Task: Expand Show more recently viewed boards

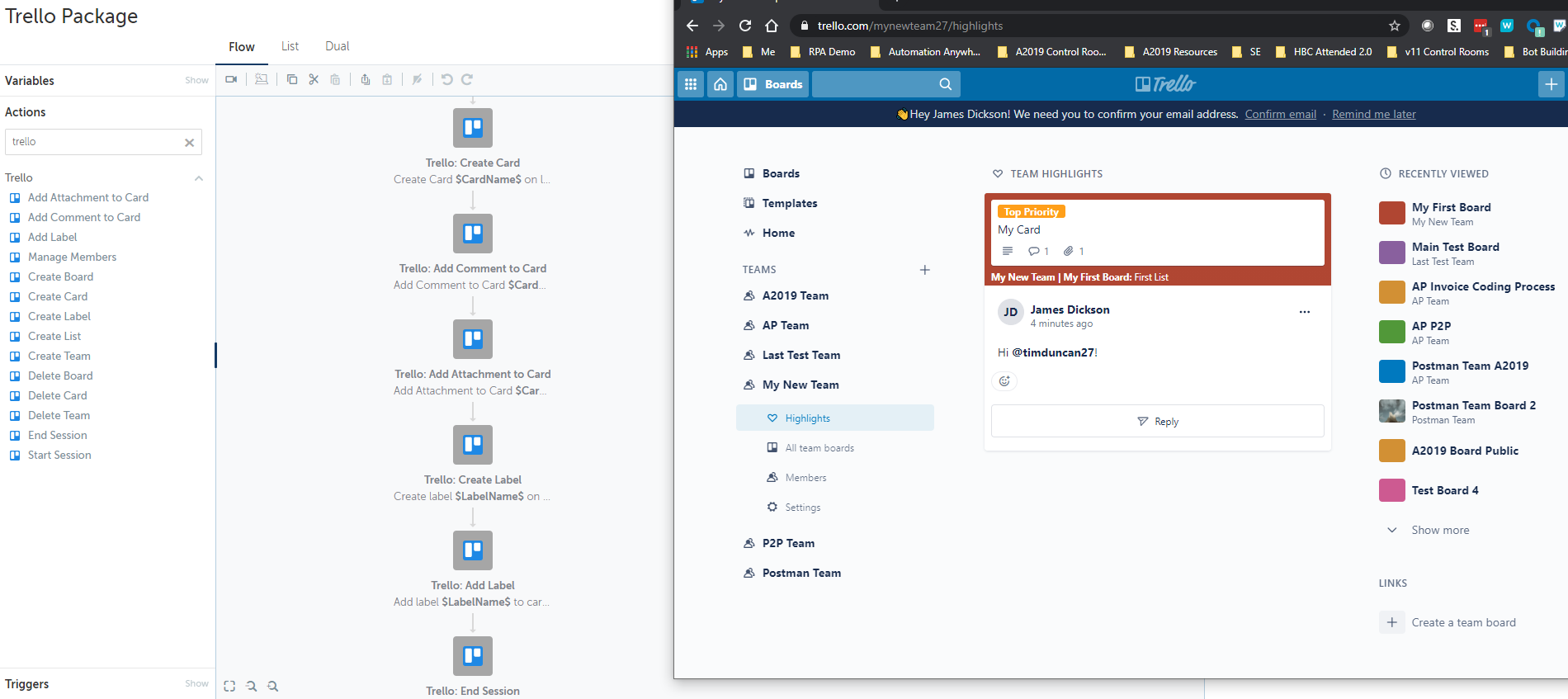Action: coord(1439,530)
